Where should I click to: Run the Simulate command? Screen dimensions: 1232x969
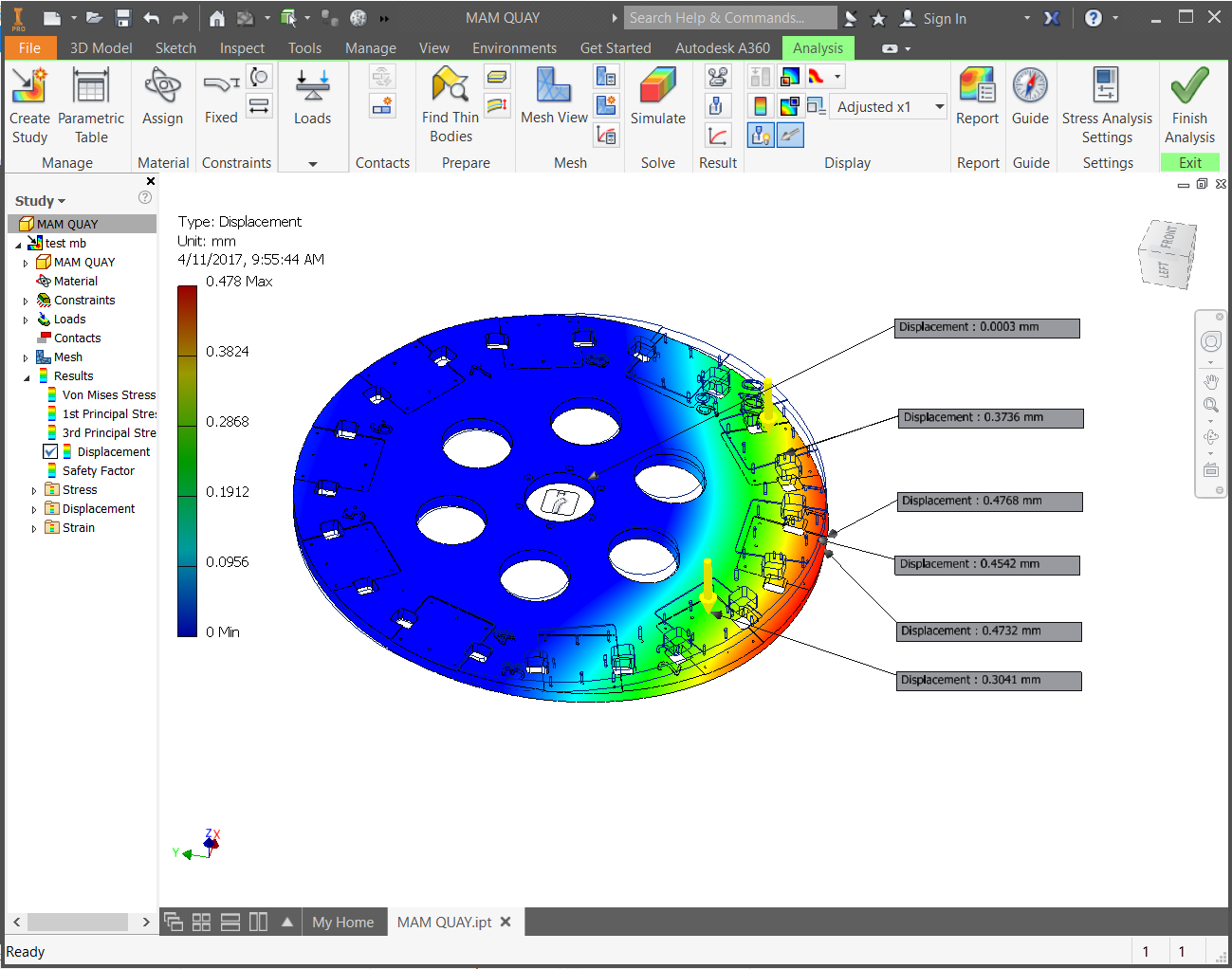(657, 86)
